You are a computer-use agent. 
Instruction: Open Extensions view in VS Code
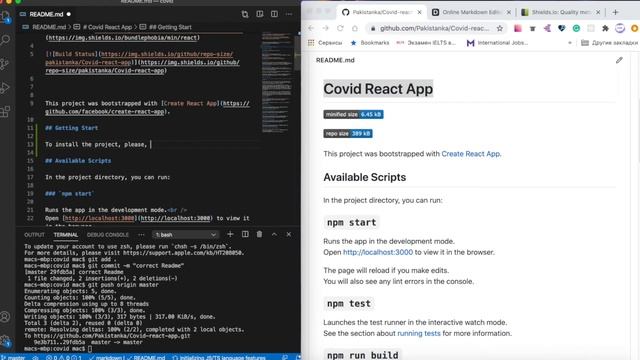tap(5, 111)
